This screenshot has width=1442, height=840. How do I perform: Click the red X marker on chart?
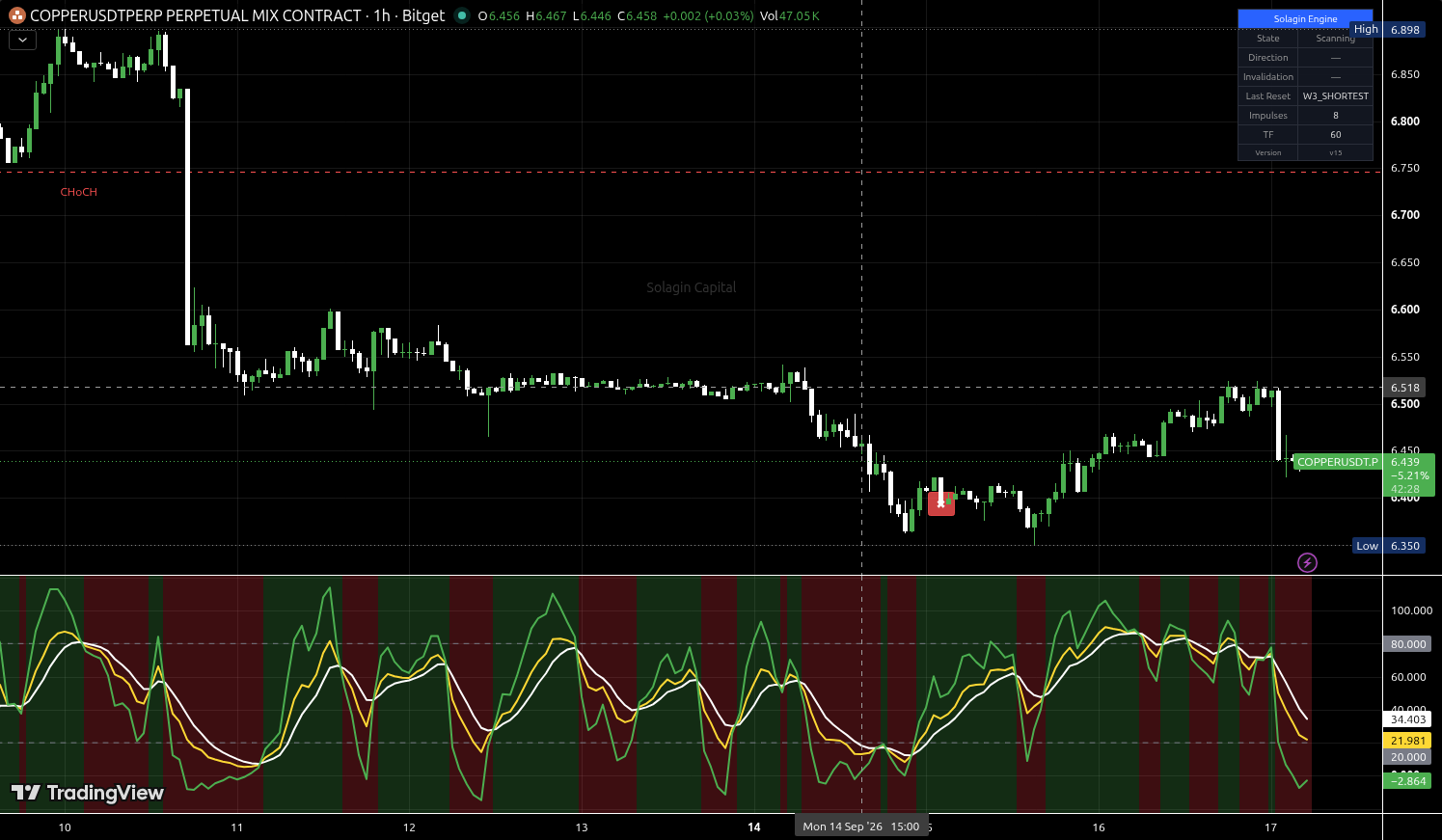[941, 503]
